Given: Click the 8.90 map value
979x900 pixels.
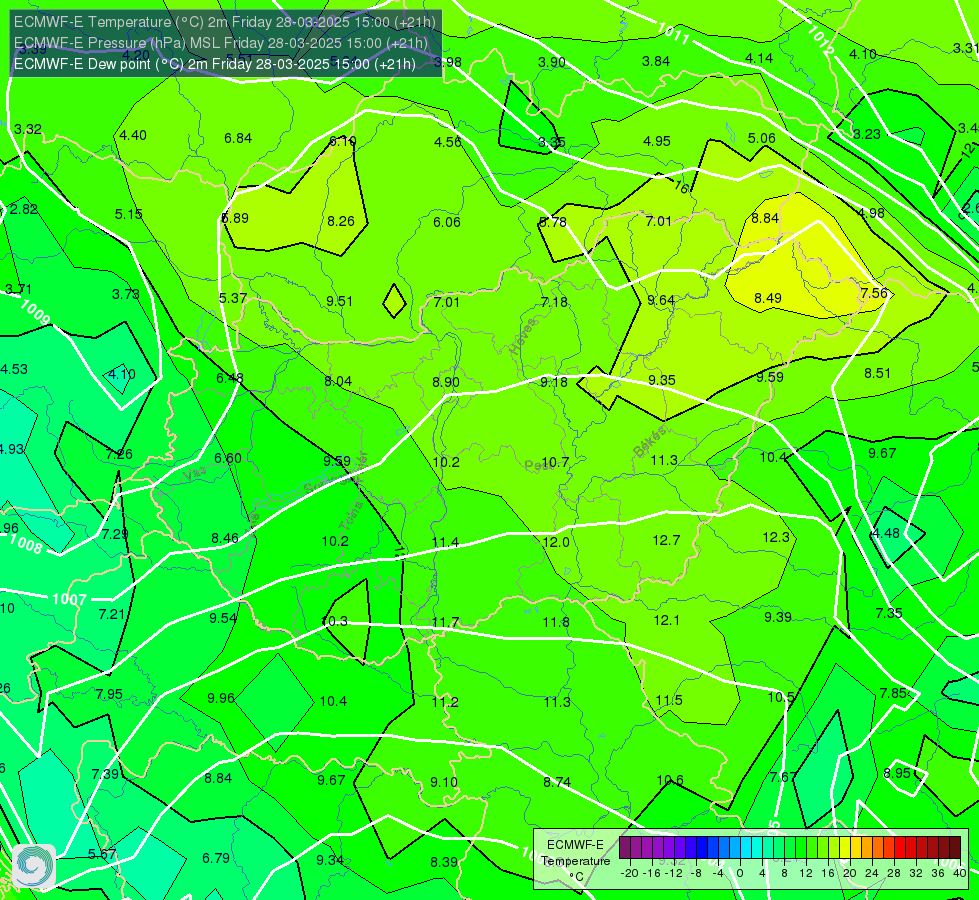Looking at the screenshot, I should [x=446, y=382].
